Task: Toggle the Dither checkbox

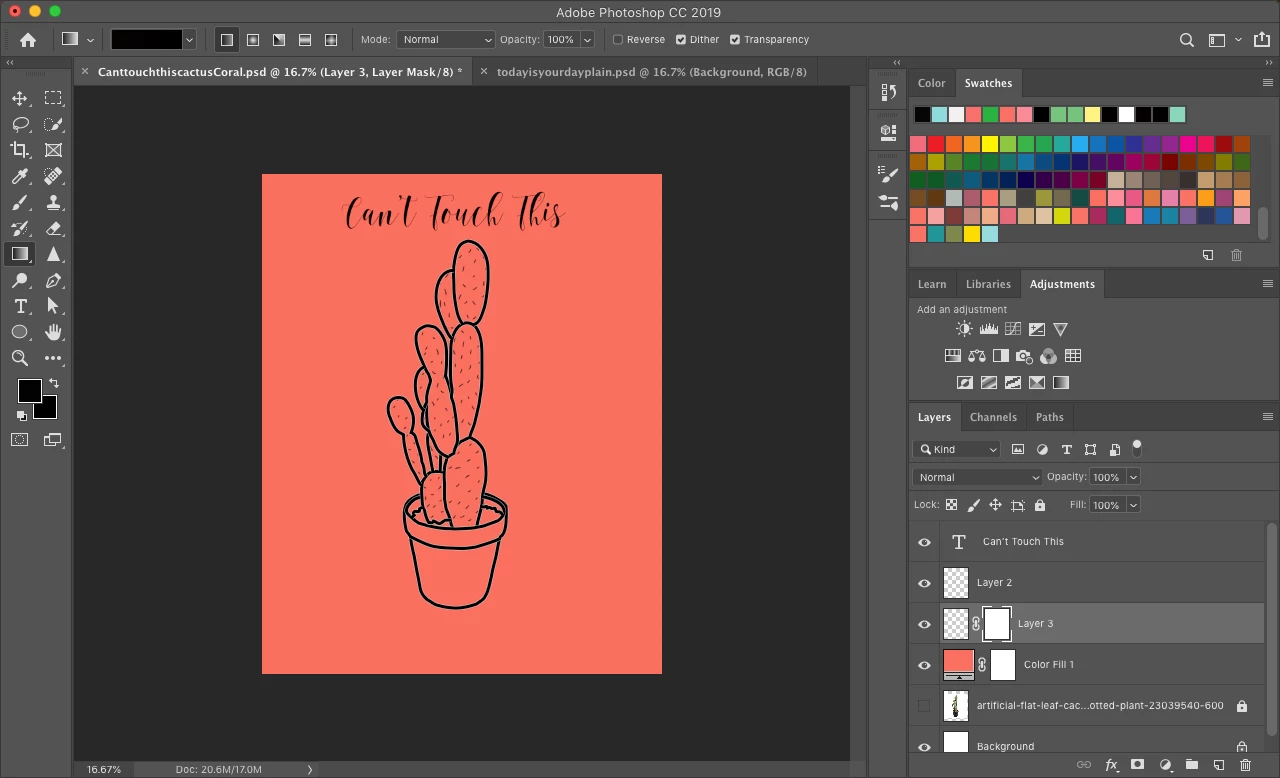Action: [x=681, y=40]
